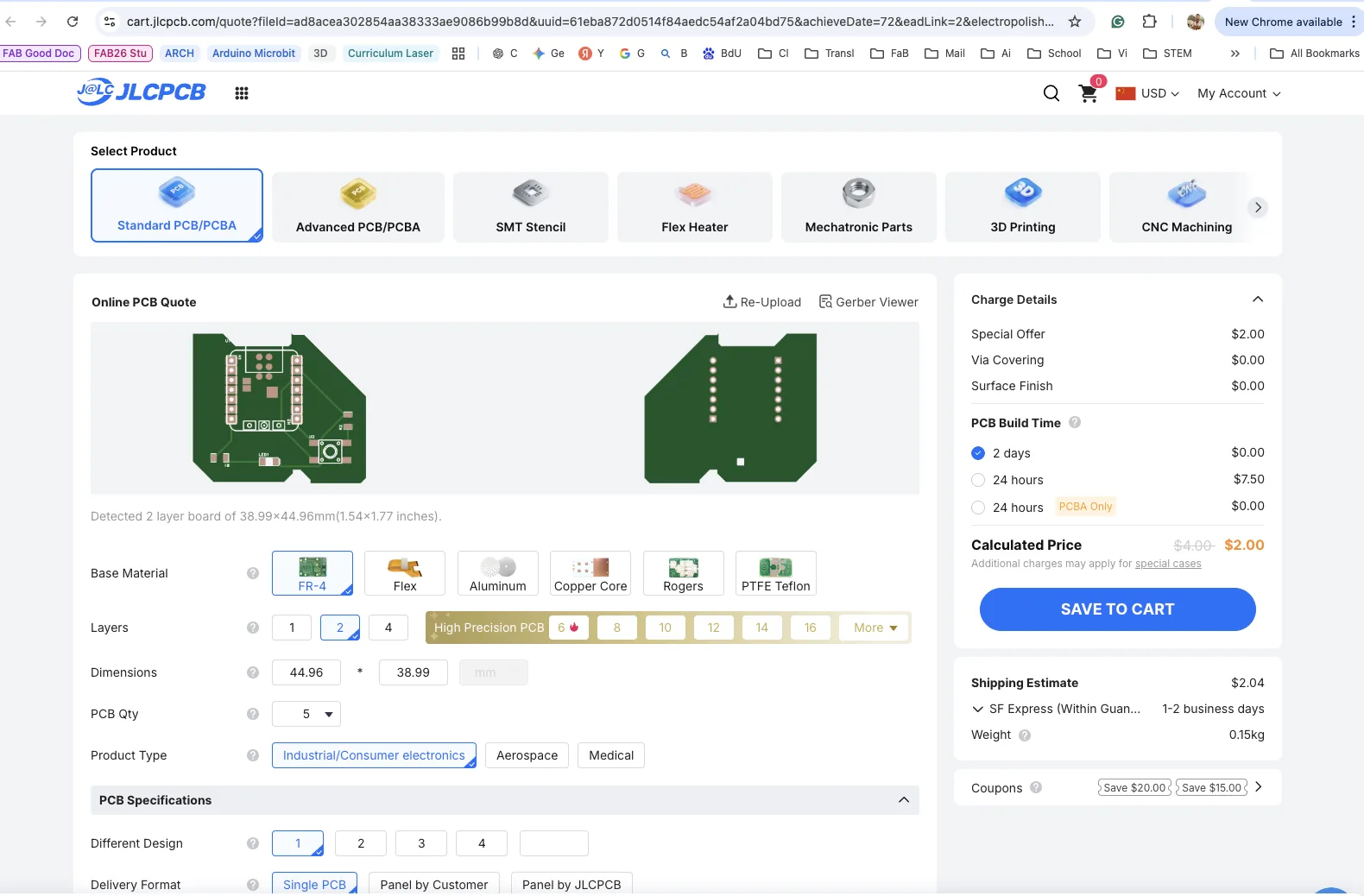This screenshot has height=896, width=1364.
Task: Open the JLCPCB apps grid icon
Action: pyautogui.click(x=242, y=93)
